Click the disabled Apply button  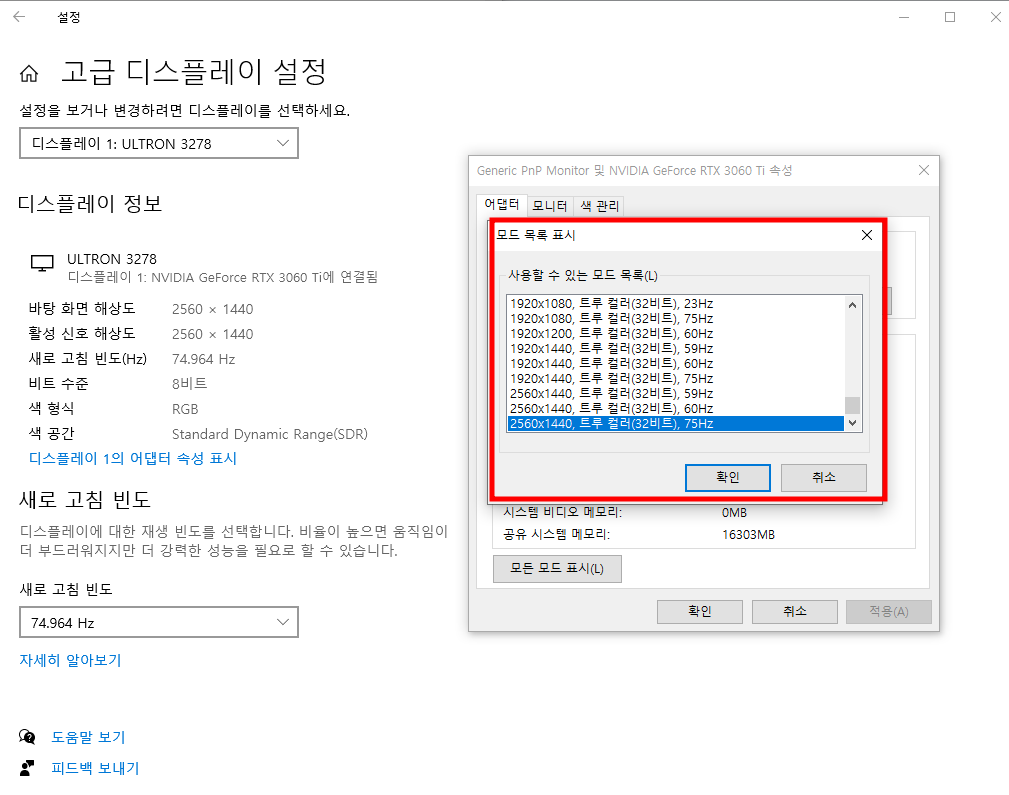coord(889,612)
